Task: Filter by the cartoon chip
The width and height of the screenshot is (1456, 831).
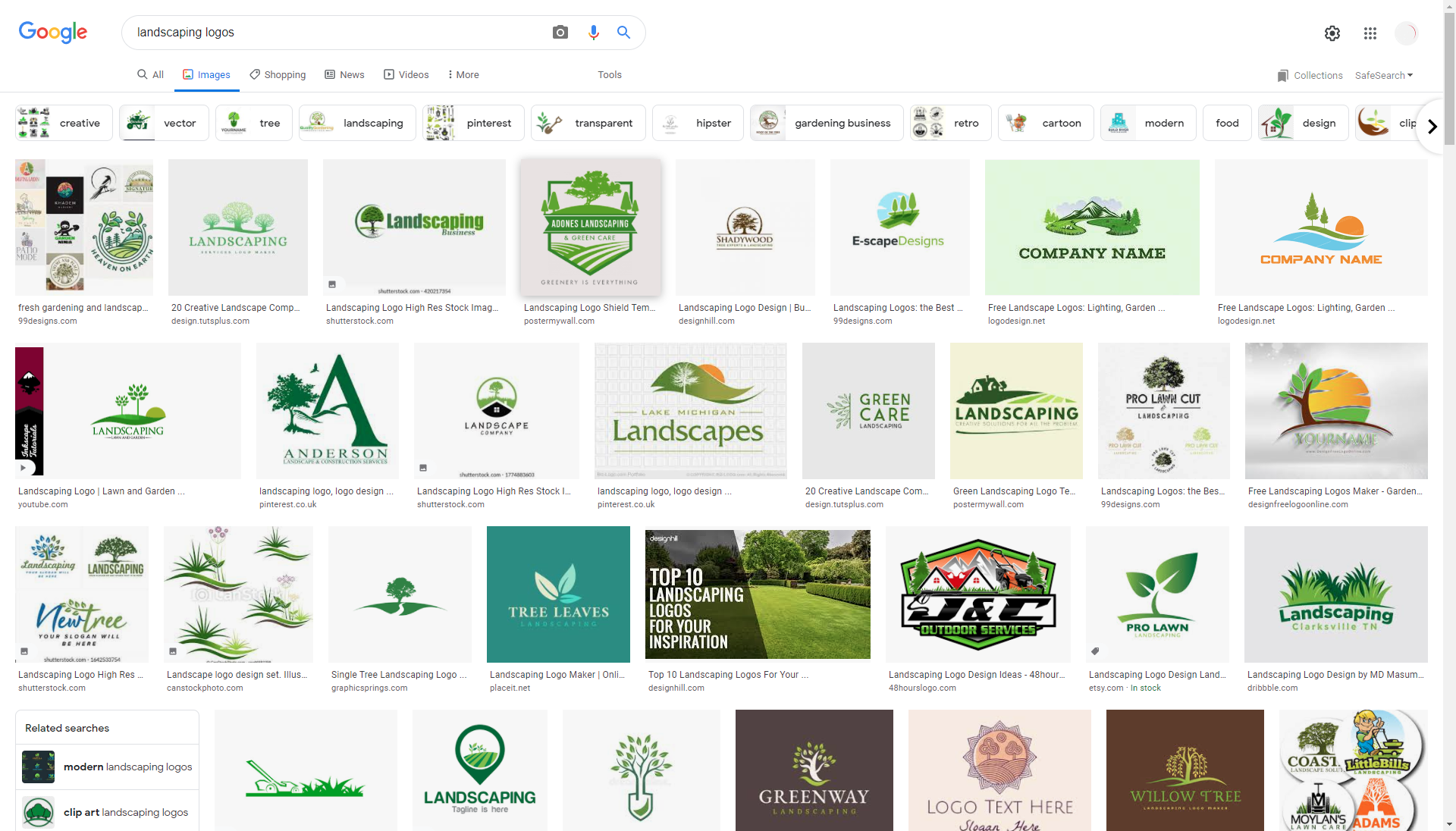Action: [1046, 123]
